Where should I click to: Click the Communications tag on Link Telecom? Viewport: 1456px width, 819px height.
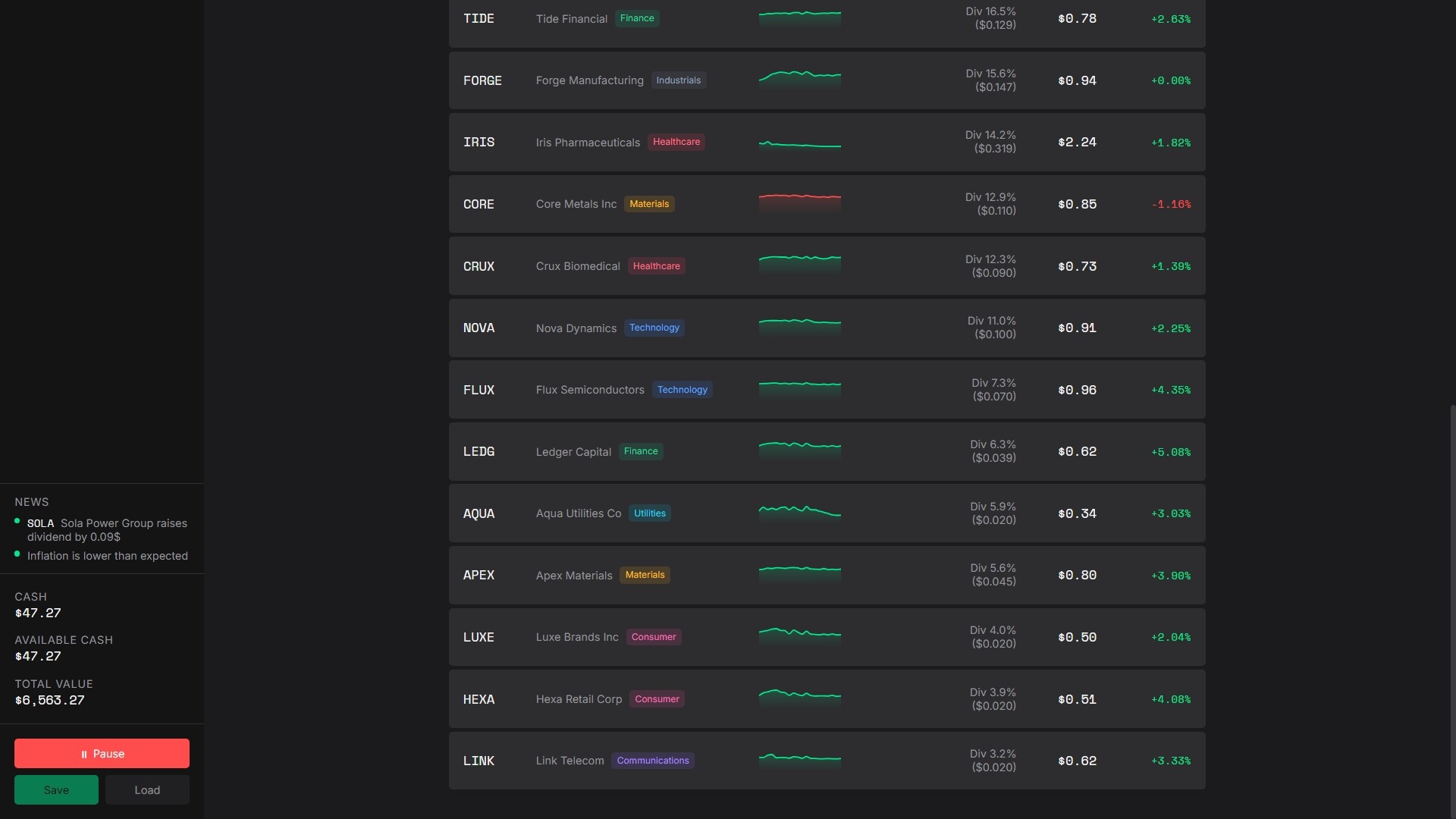click(653, 761)
